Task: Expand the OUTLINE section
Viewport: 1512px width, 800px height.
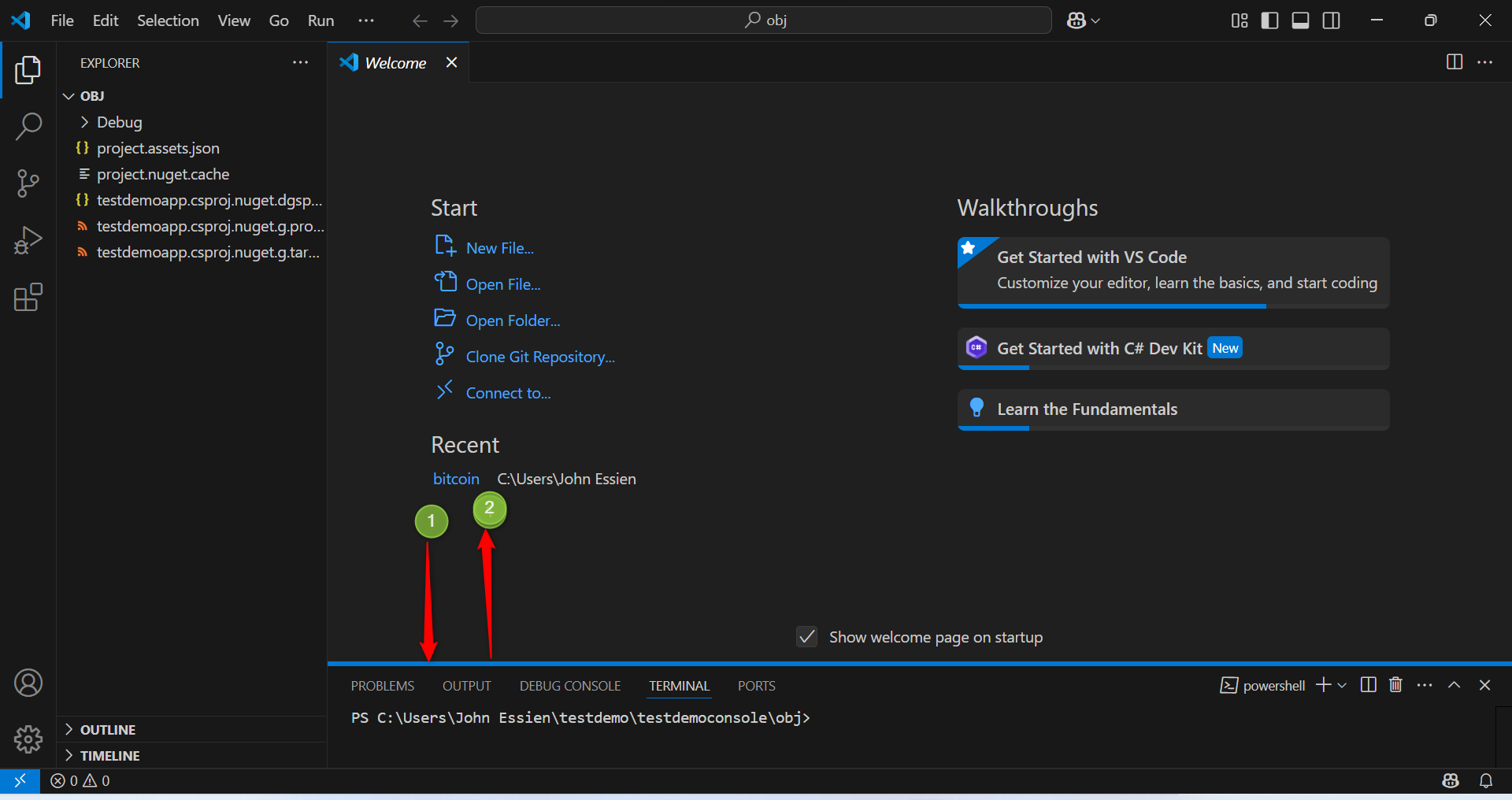Action: pyautogui.click(x=193, y=729)
